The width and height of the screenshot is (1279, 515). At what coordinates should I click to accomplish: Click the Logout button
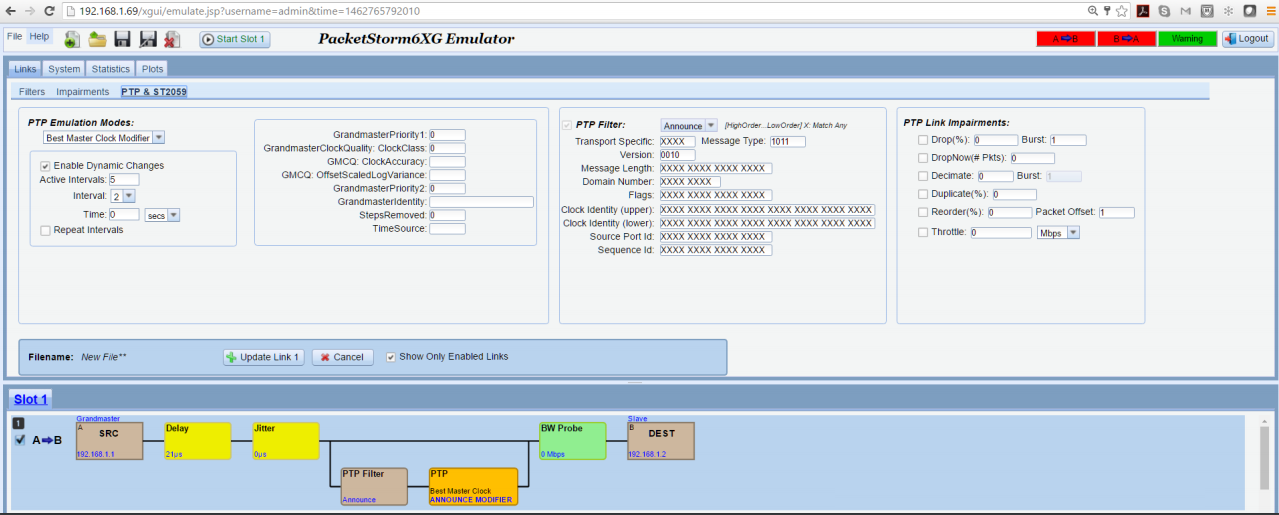tap(1248, 39)
